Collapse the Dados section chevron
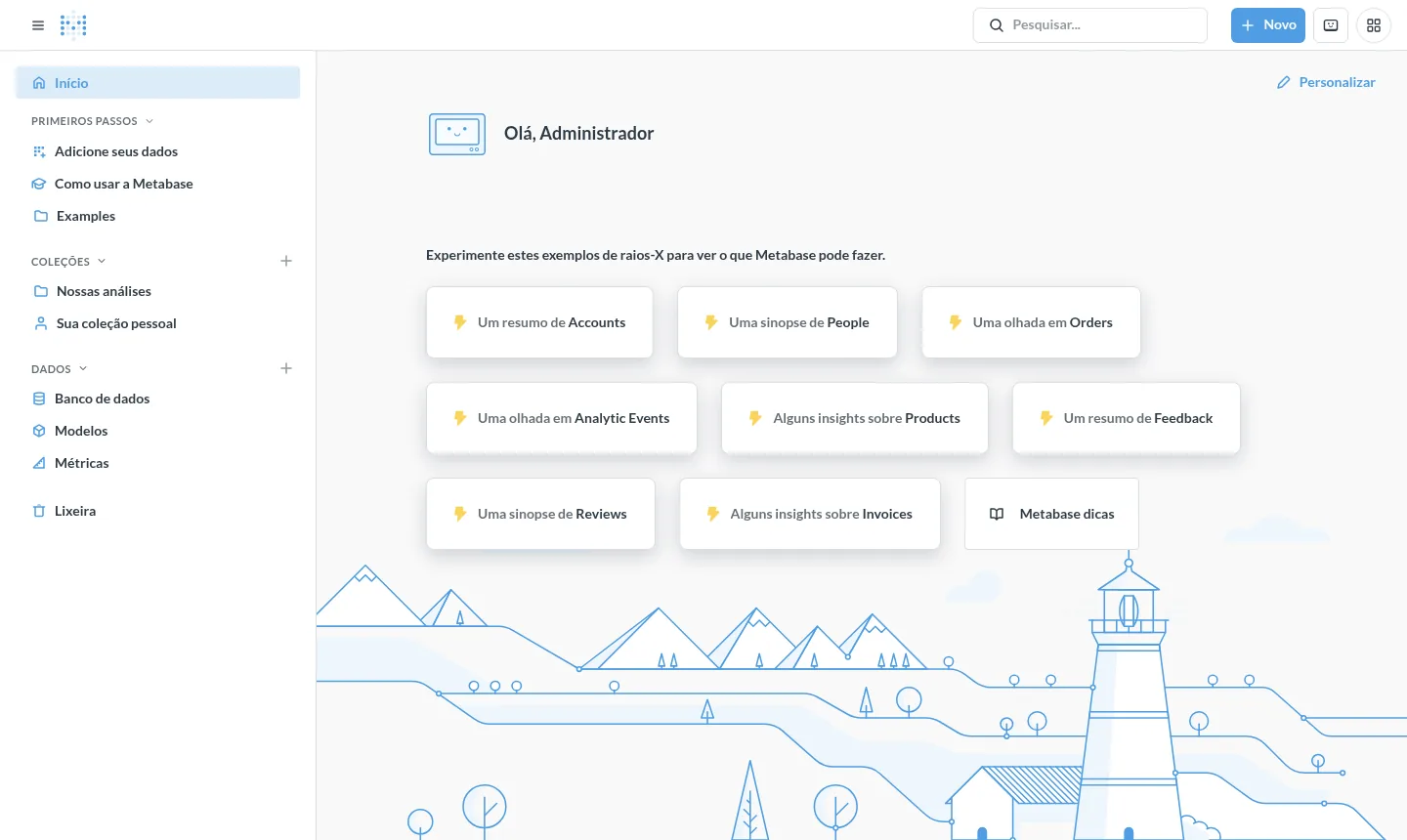This screenshot has height=840, width=1407. click(x=83, y=368)
